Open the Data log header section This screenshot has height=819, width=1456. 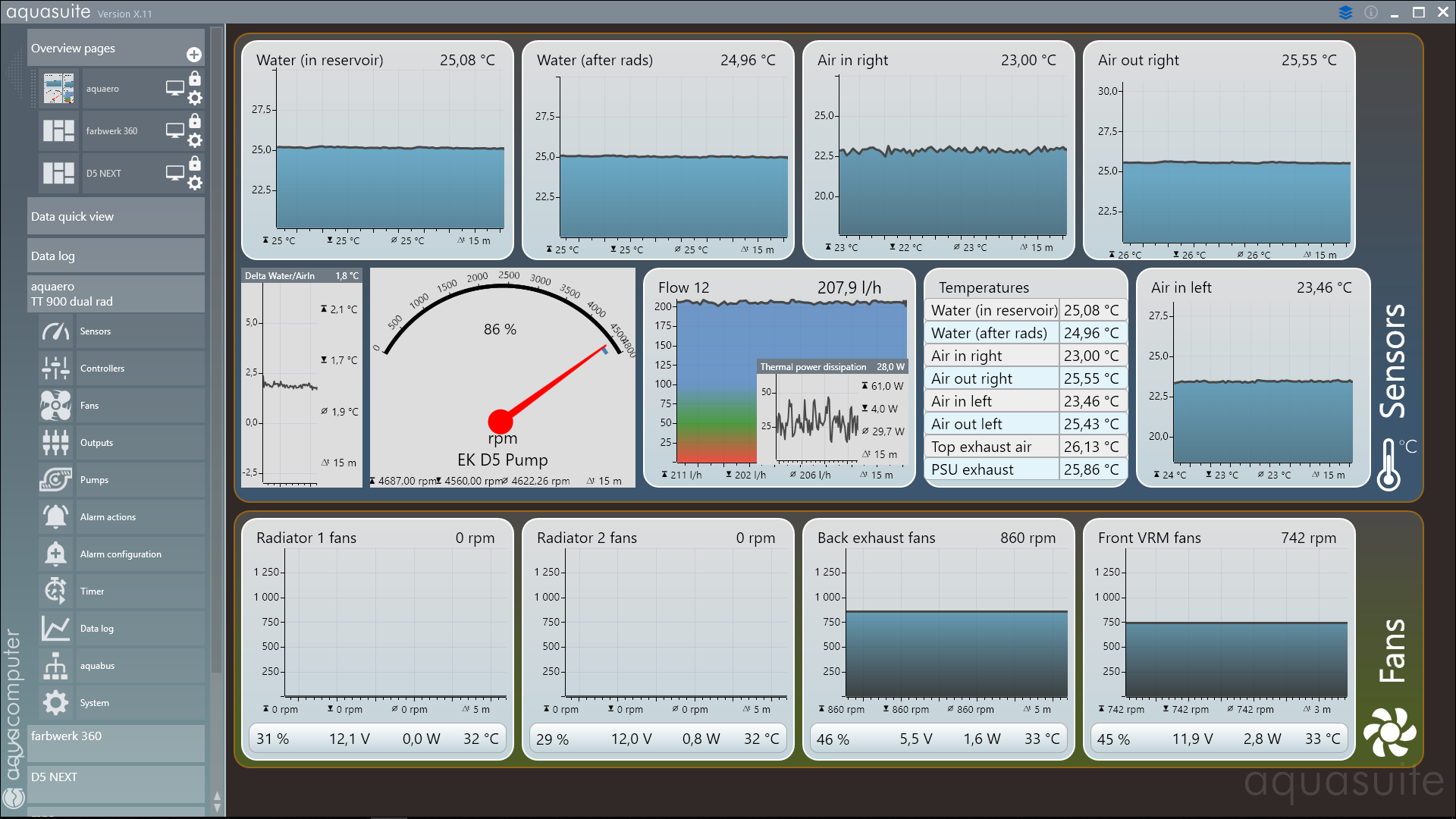pos(116,256)
